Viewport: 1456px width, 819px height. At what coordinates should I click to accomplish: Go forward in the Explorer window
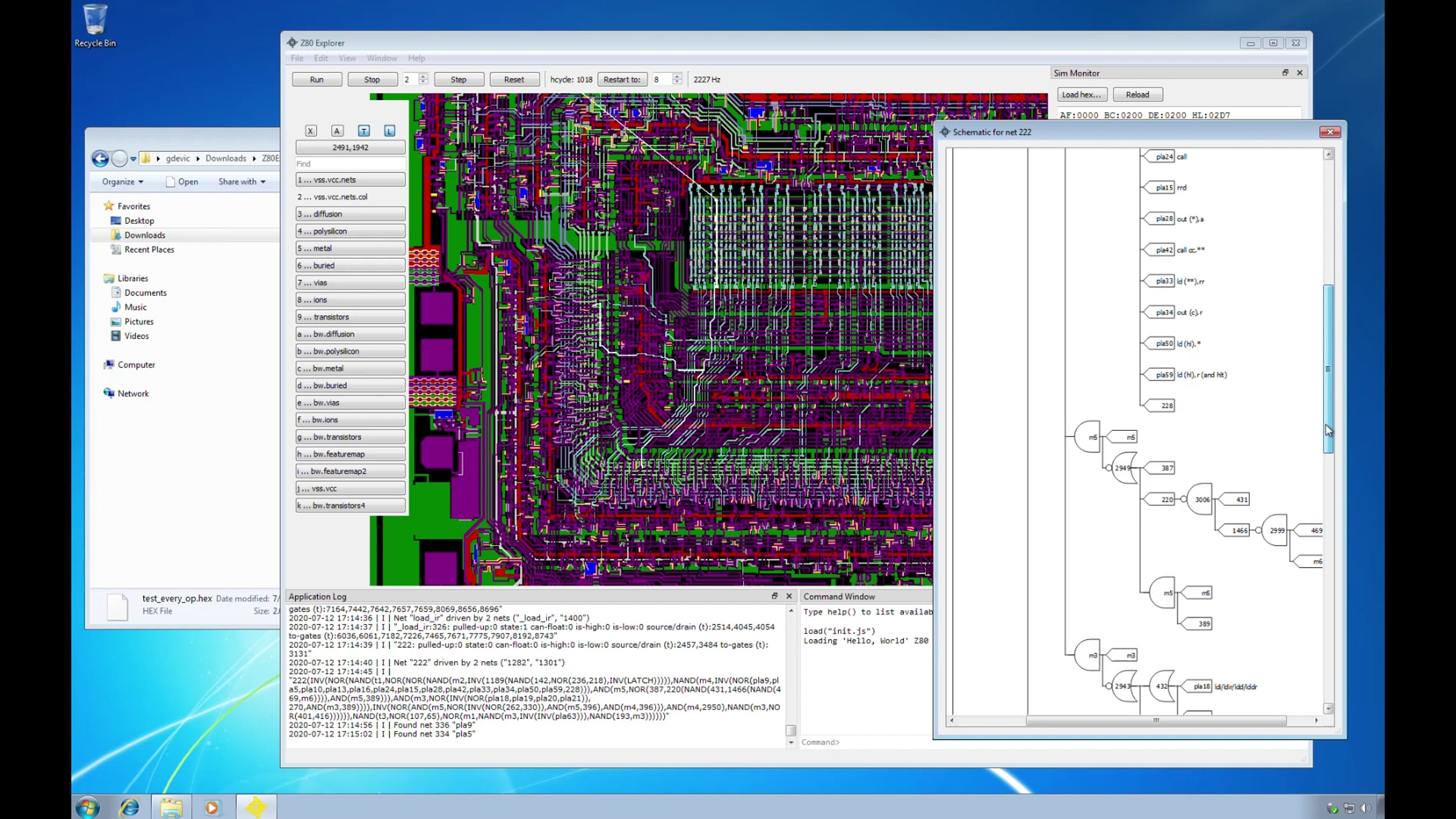[x=120, y=158]
